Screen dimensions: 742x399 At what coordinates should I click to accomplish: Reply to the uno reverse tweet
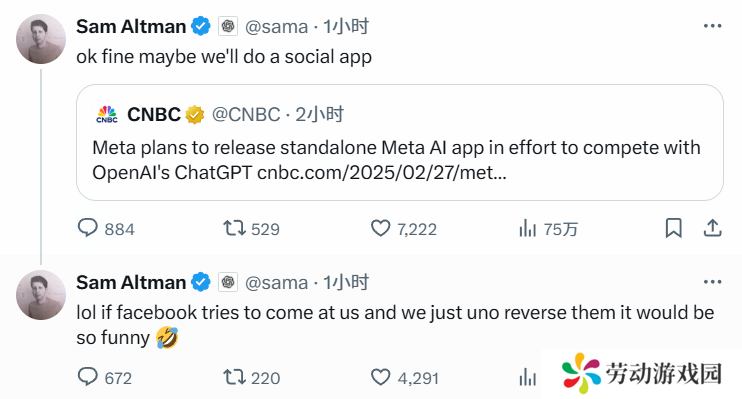point(88,377)
